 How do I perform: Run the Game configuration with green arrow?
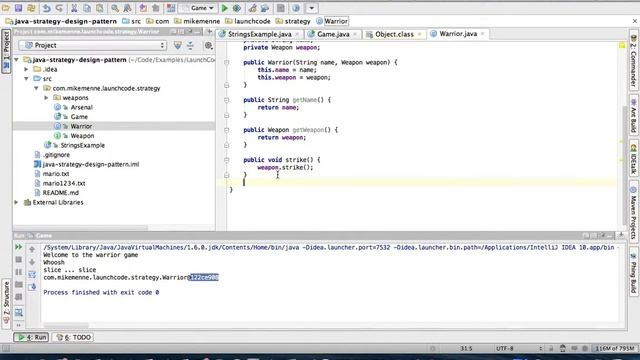224,8
